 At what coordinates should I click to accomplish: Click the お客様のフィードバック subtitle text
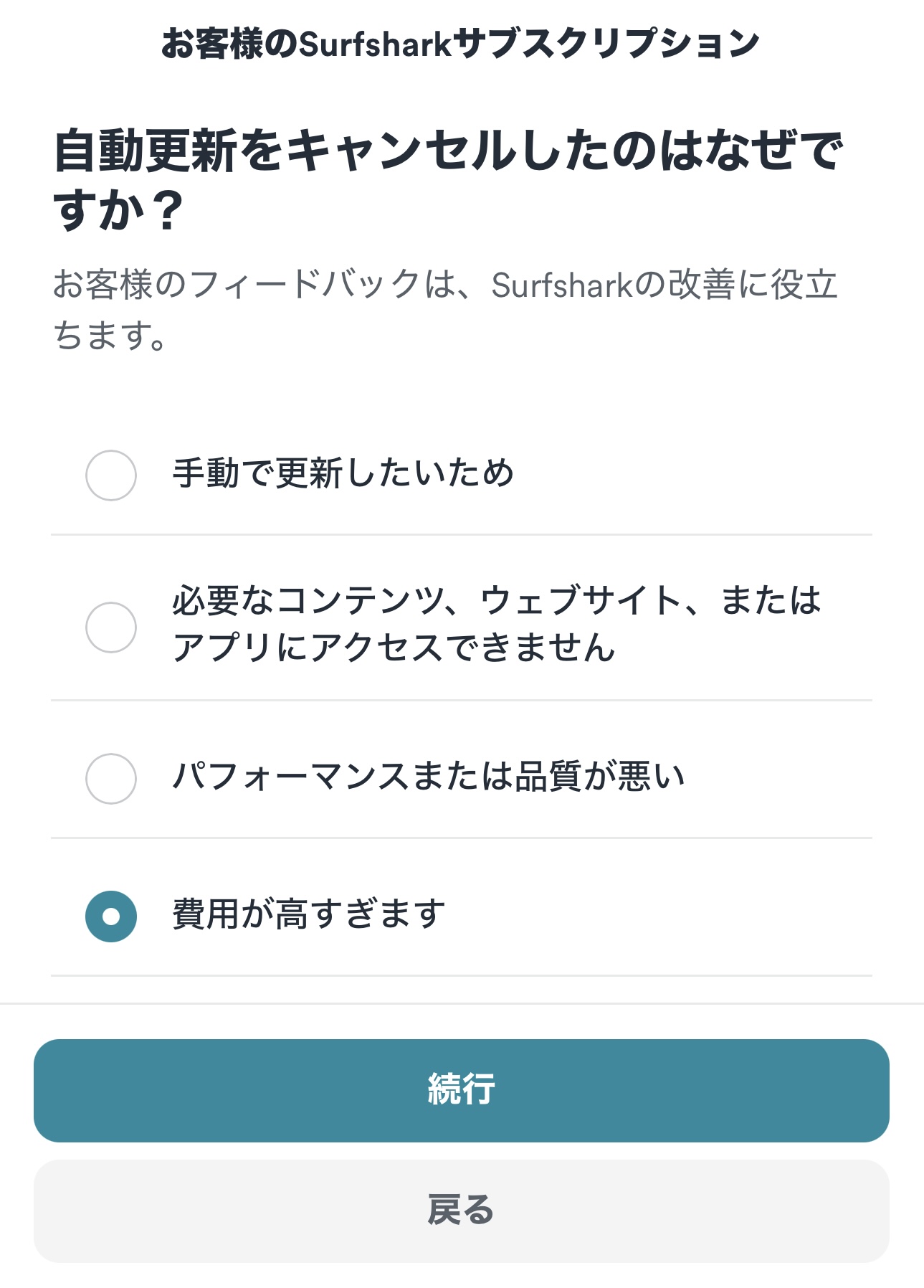point(444,285)
